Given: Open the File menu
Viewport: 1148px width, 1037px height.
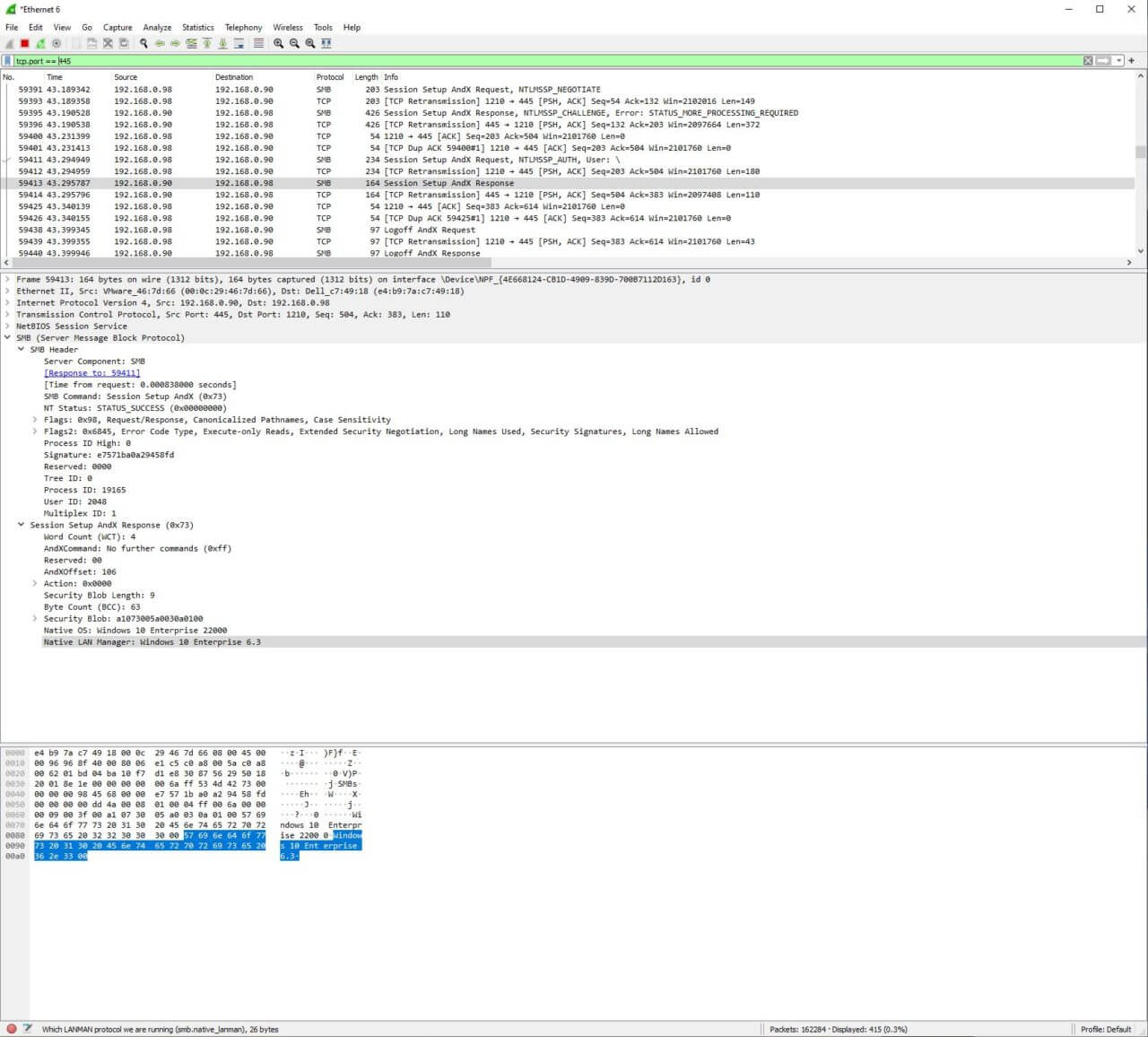Looking at the screenshot, I should pyautogui.click(x=12, y=27).
